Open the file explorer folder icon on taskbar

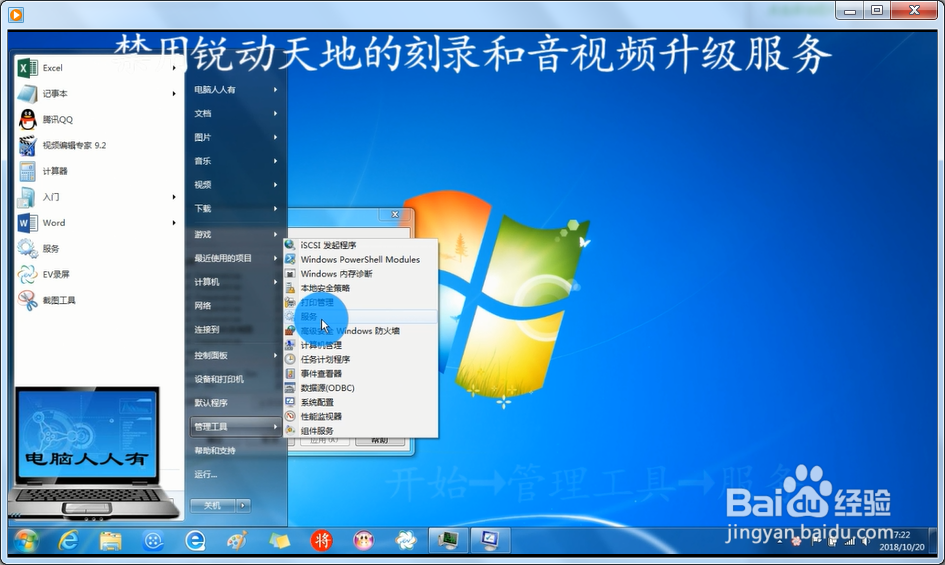point(111,541)
